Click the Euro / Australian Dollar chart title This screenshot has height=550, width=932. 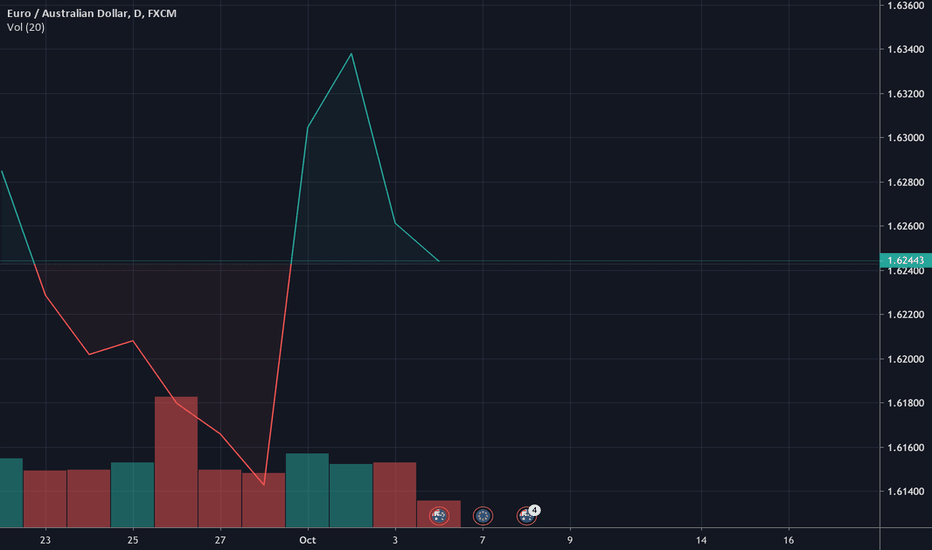point(92,13)
